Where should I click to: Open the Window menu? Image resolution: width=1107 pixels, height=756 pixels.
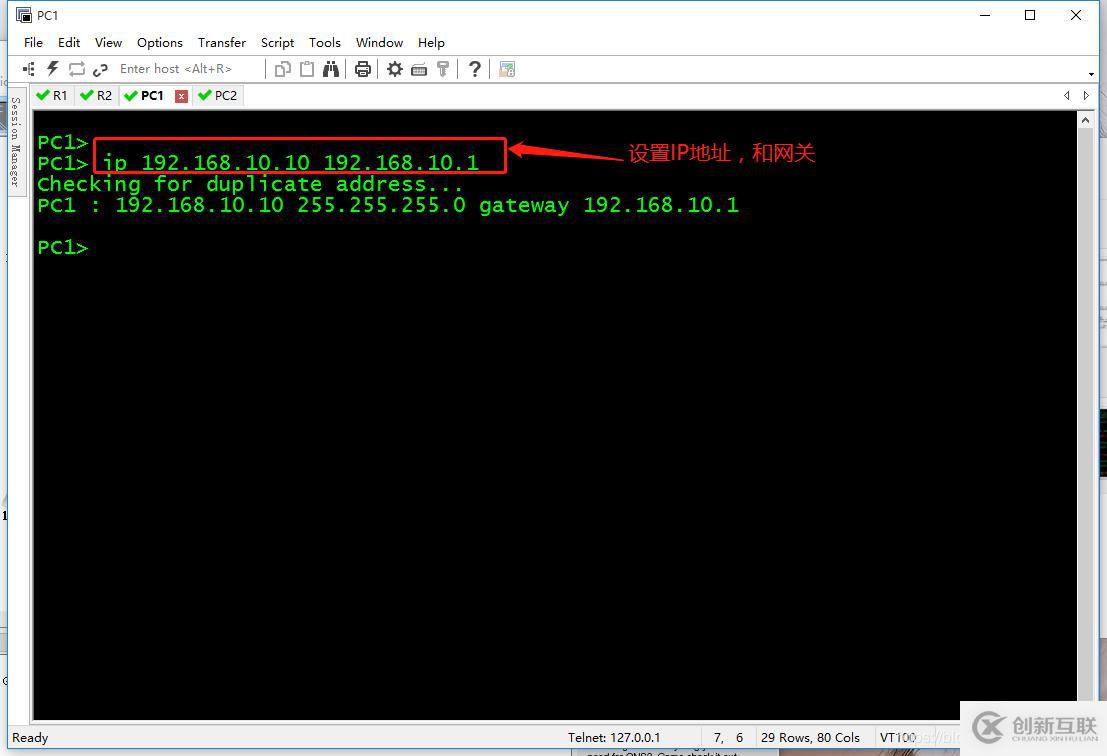coord(379,42)
